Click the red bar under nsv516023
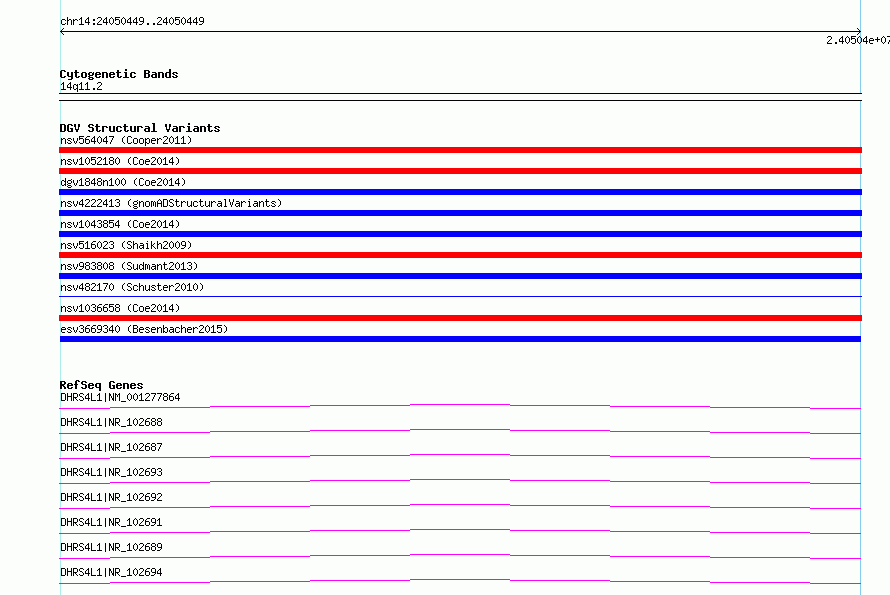890x595 pixels. (x=460, y=255)
